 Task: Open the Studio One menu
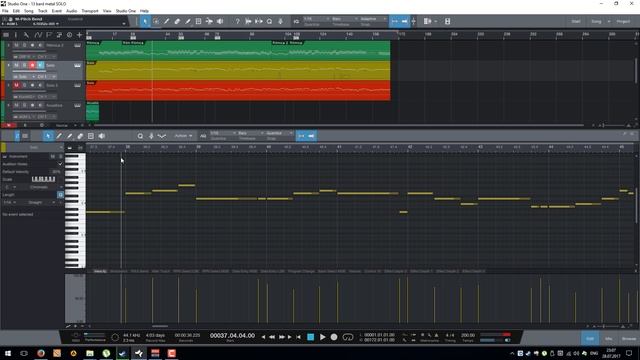(x=126, y=11)
